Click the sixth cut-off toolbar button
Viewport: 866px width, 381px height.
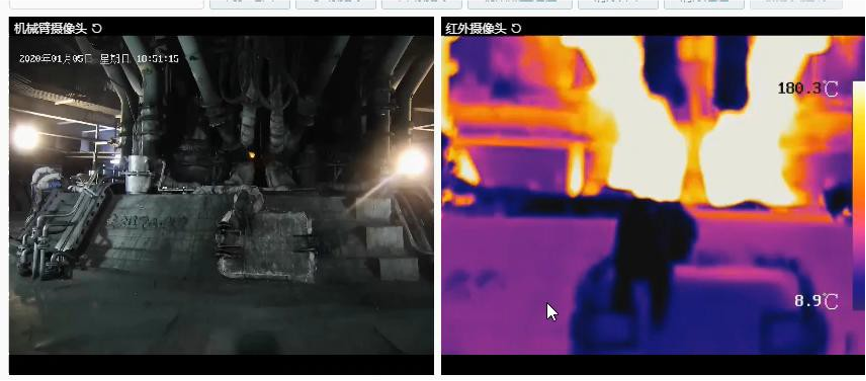click(x=704, y=4)
